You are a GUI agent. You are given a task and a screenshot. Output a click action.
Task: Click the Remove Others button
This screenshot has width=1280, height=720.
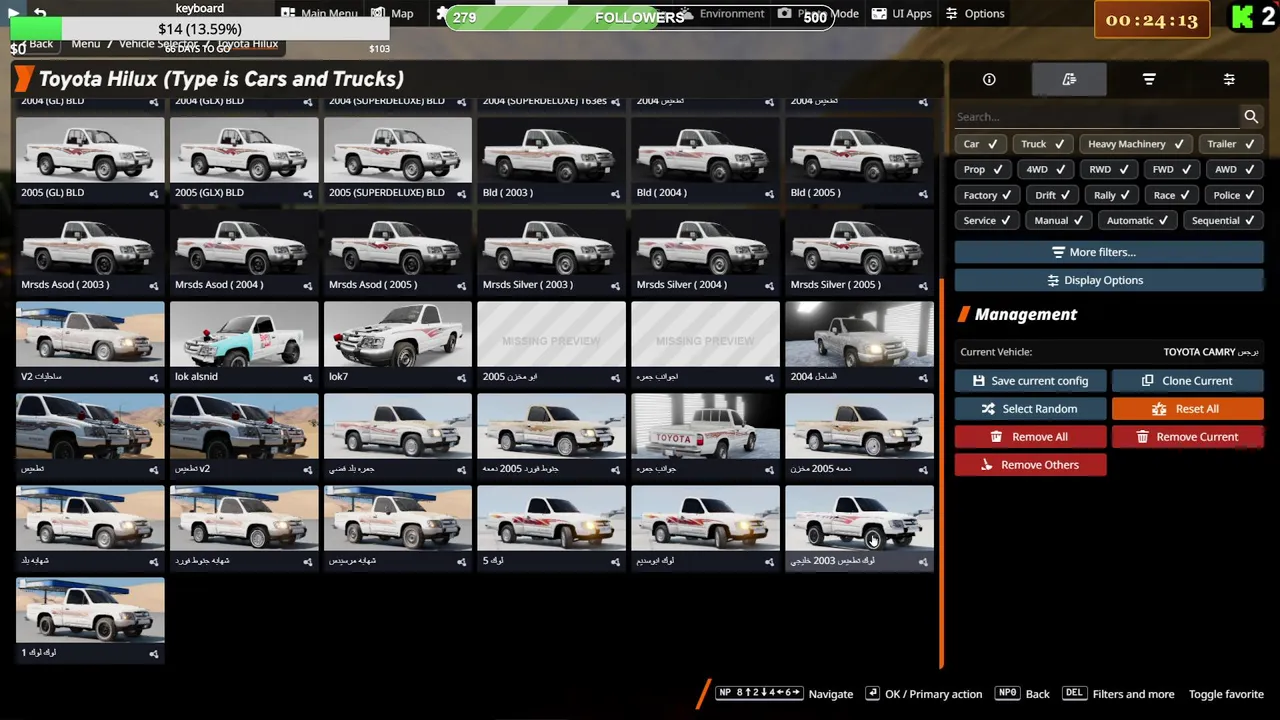(1030, 465)
